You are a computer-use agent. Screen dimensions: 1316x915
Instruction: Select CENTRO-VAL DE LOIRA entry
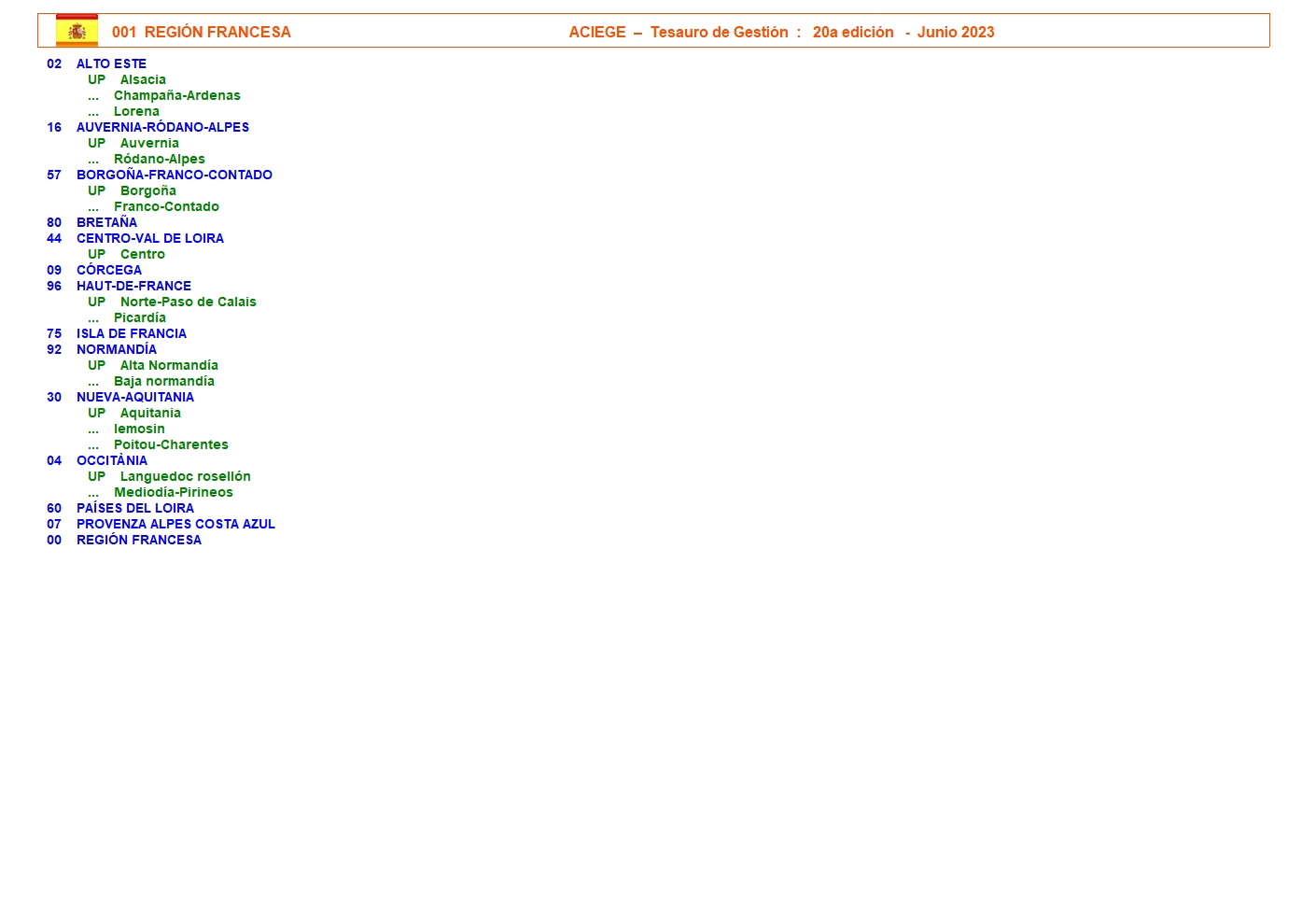coord(149,238)
